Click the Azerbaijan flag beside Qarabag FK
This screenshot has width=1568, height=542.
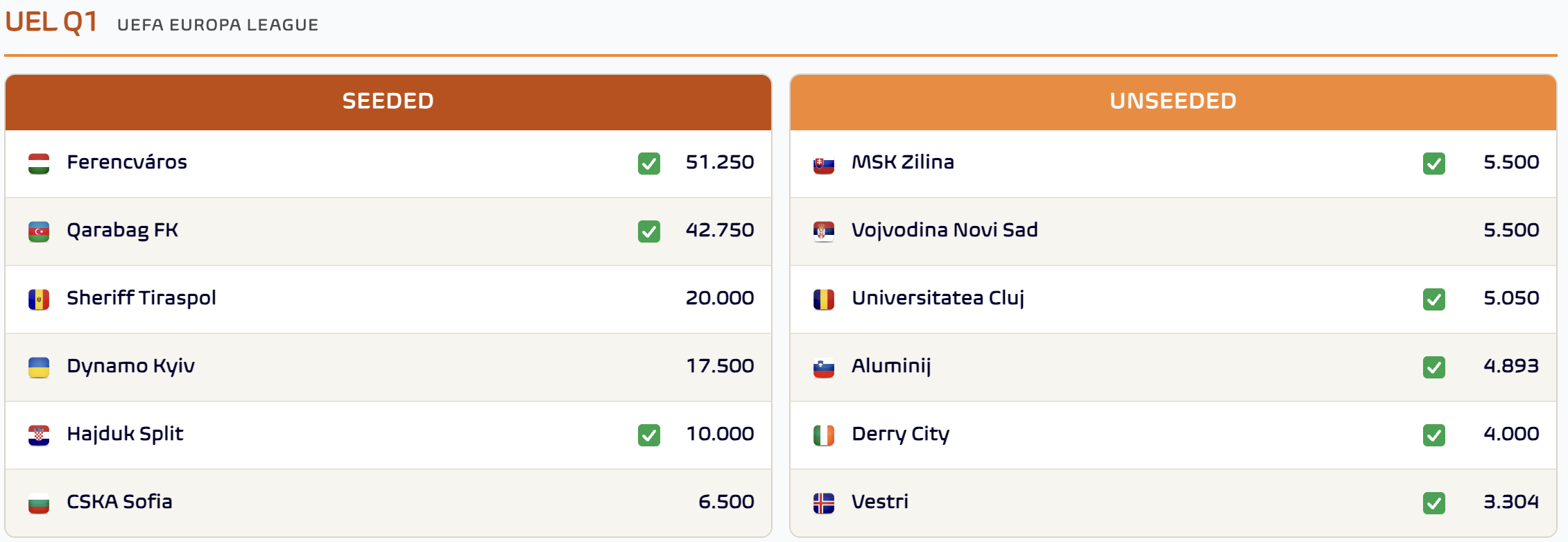tap(39, 231)
